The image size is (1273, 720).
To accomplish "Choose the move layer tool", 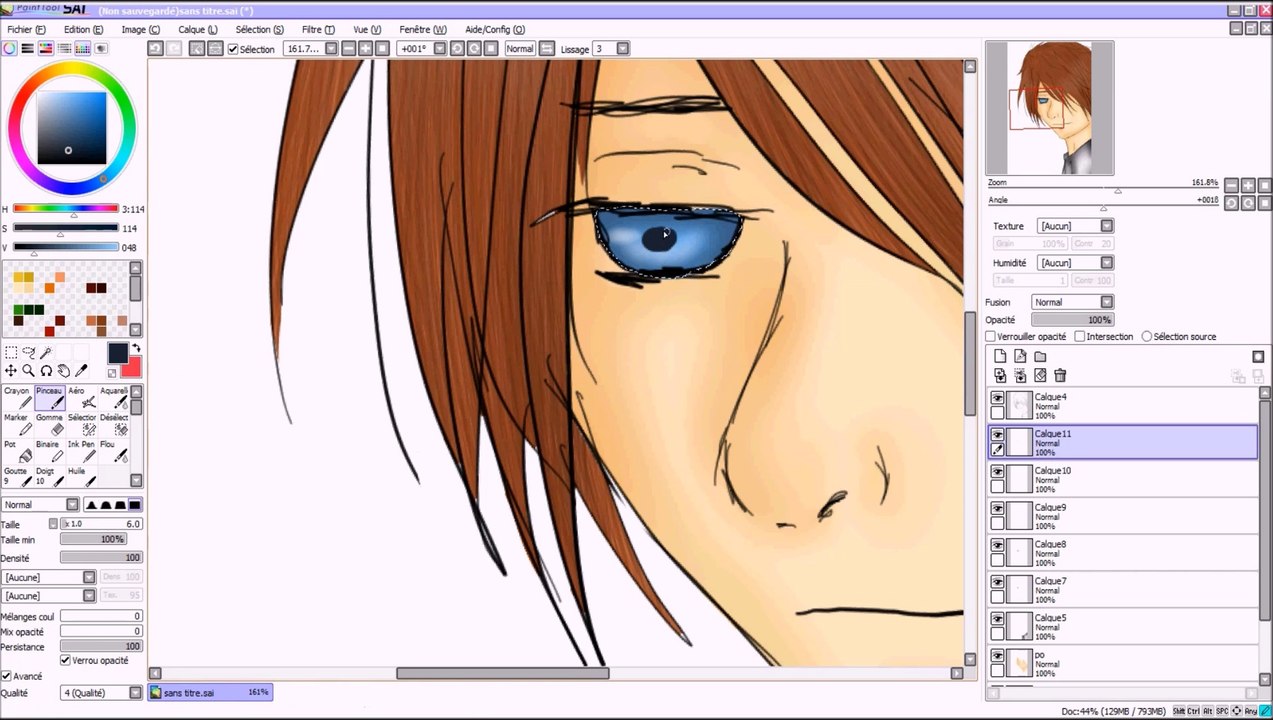I will tap(11, 370).
